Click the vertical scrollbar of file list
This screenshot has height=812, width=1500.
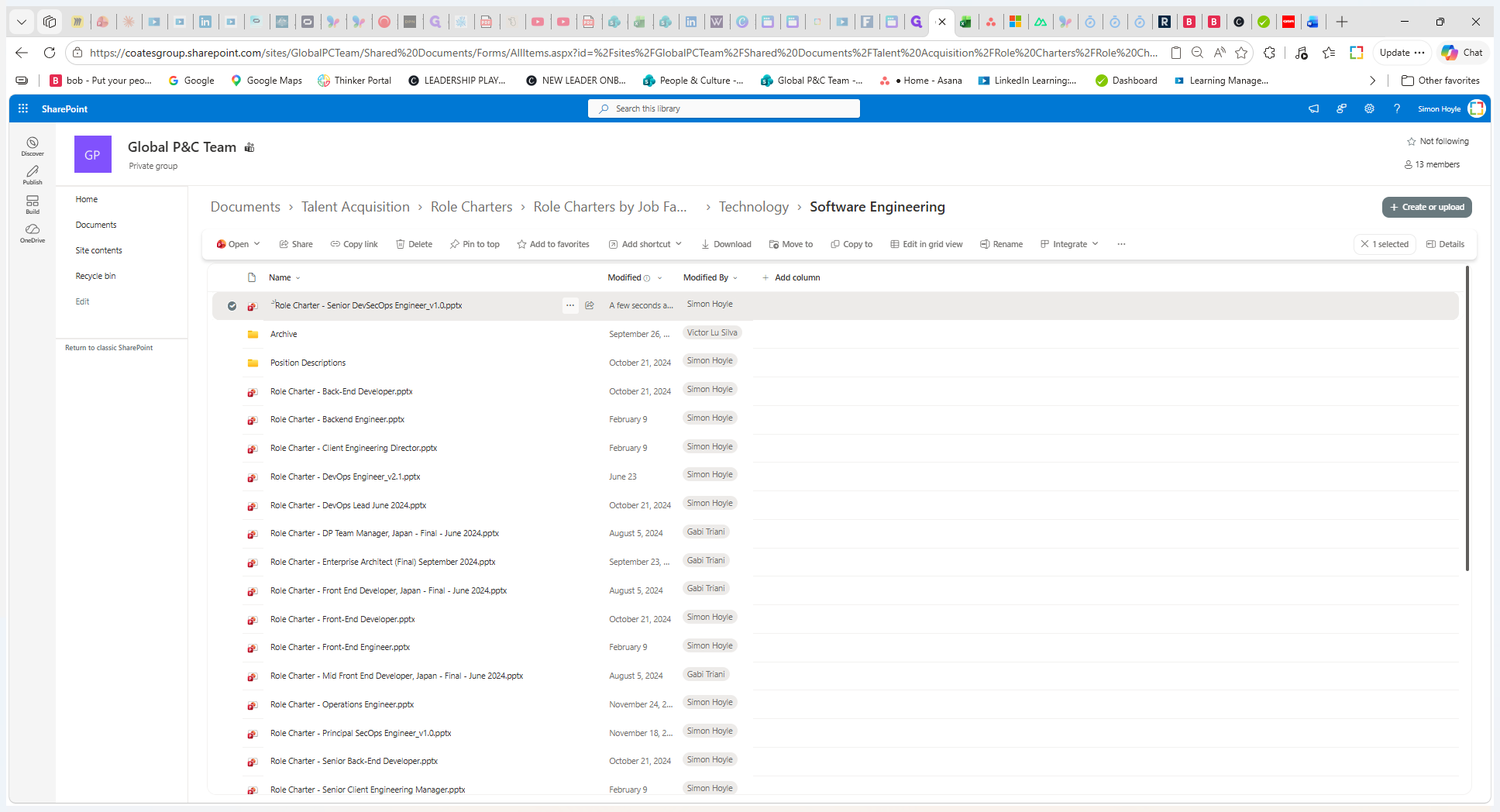coord(1467,418)
